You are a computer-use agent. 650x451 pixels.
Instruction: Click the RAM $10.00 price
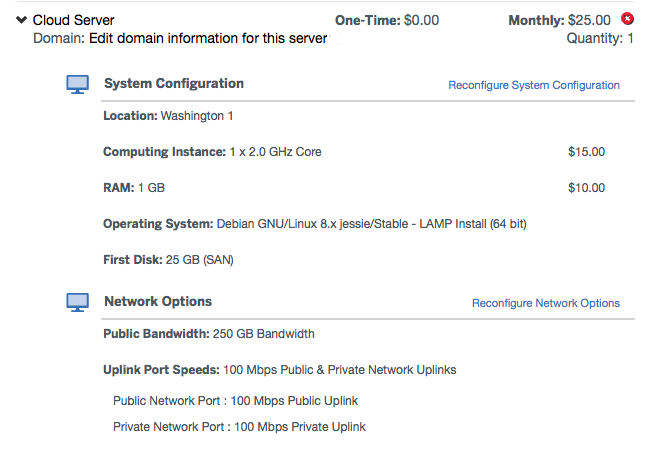point(586,188)
